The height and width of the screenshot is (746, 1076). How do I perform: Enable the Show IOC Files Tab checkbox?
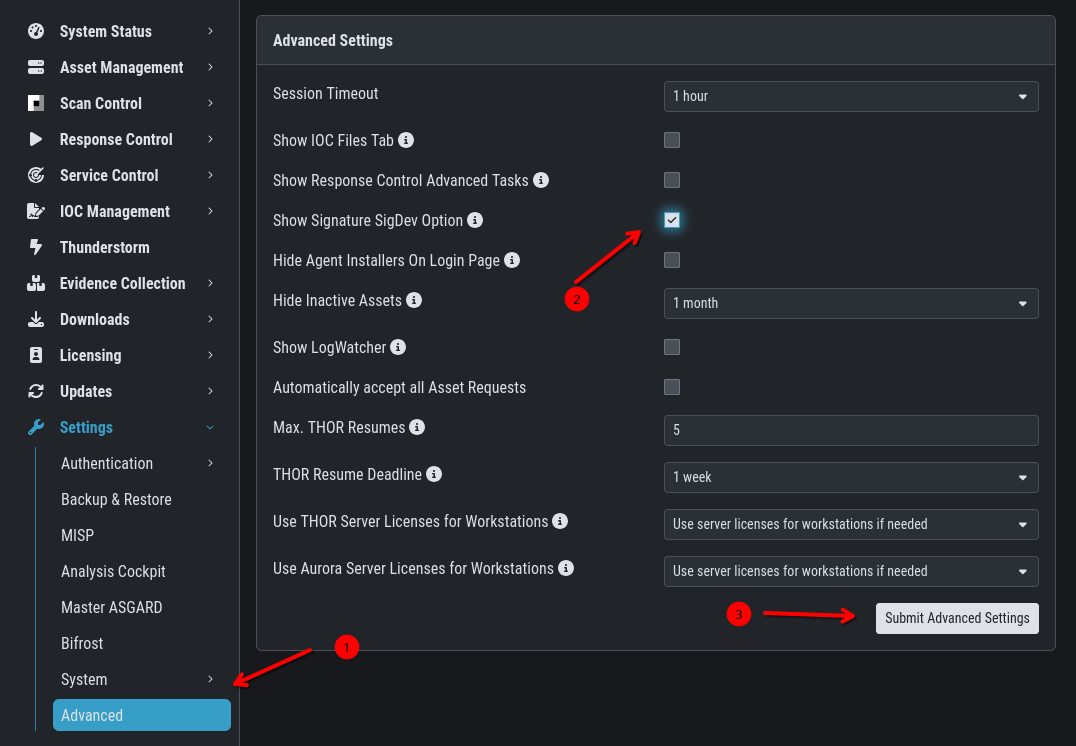[672, 140]
